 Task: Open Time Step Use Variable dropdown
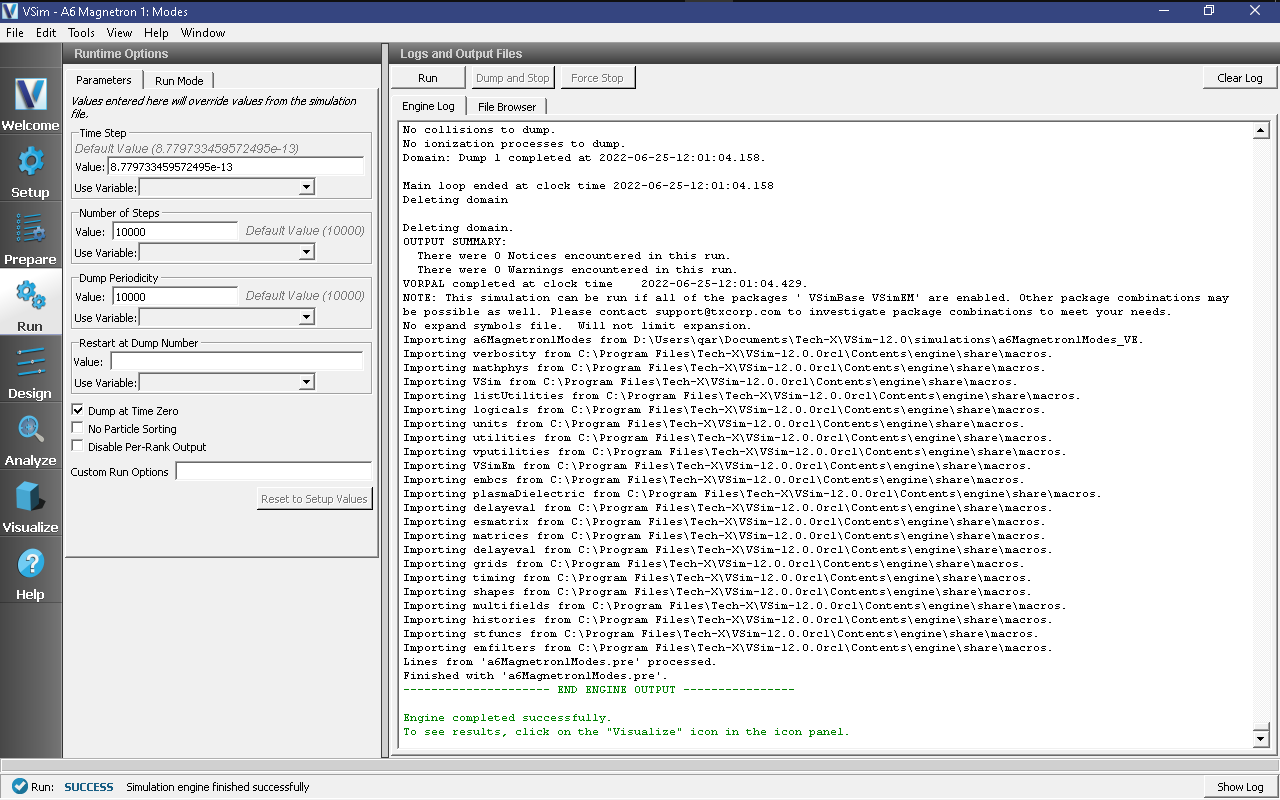(x=227, y=187)
